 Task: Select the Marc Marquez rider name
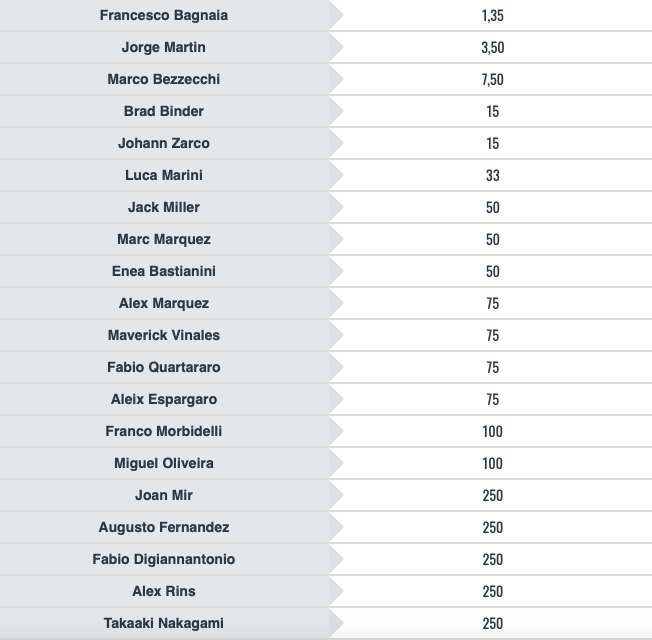point(164,239)
